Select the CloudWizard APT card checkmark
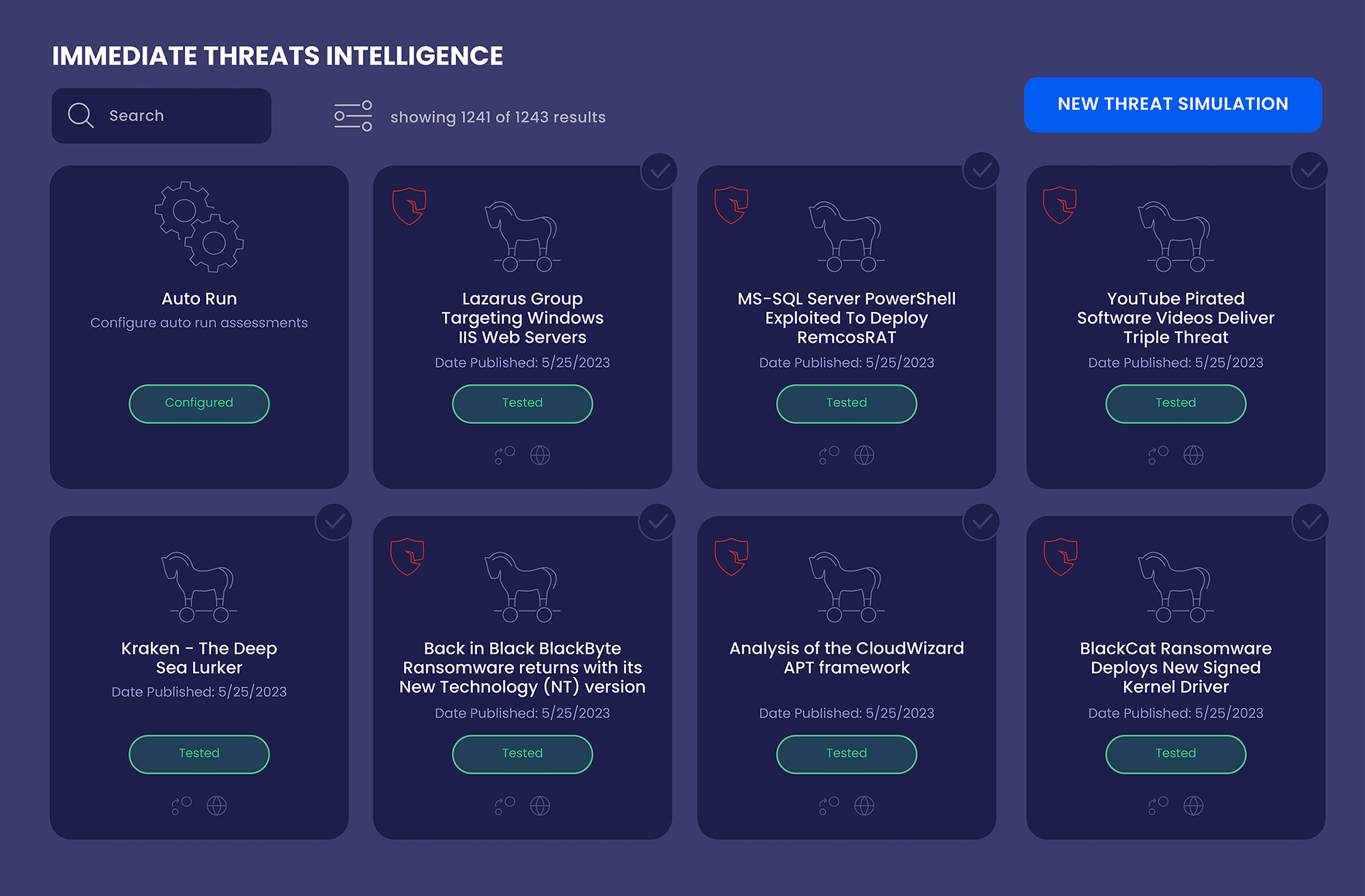 981,522
